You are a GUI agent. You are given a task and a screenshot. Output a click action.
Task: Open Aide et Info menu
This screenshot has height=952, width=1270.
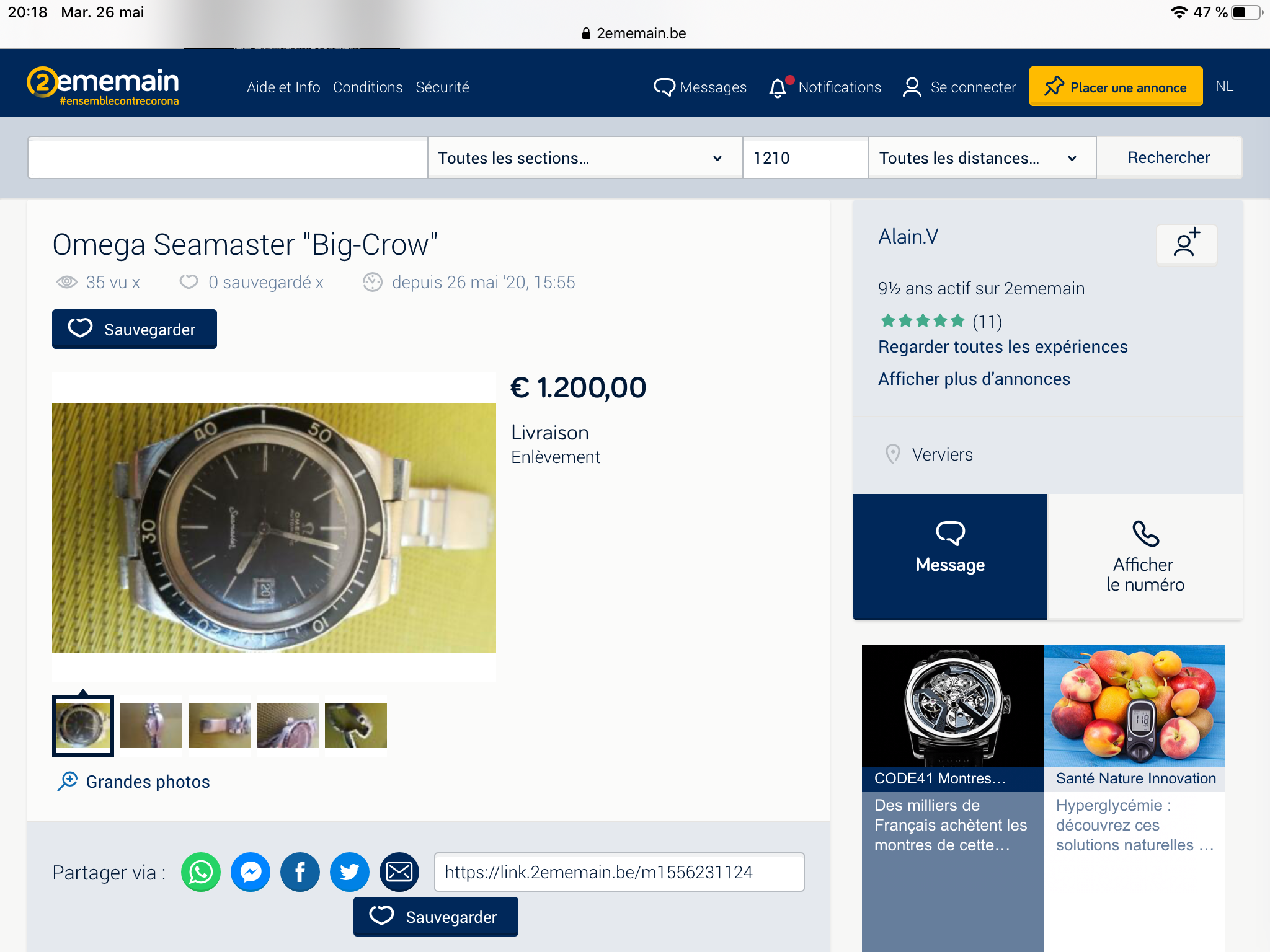coord(283,87)
